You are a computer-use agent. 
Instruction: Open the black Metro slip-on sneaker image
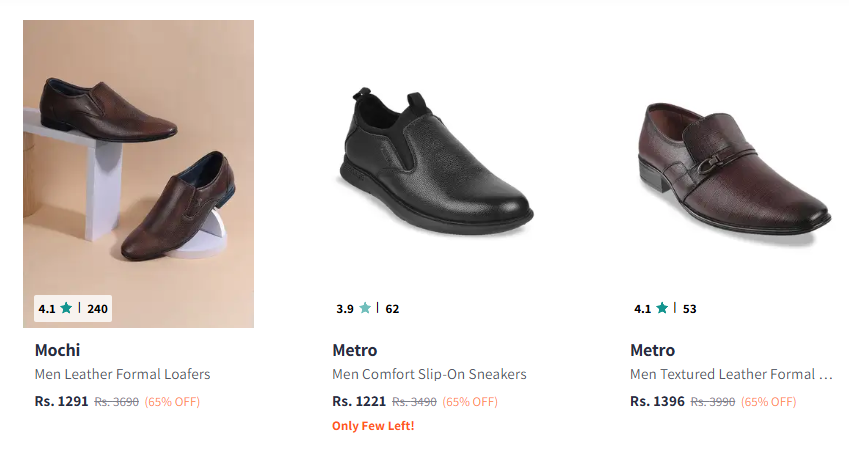point(435,160)
